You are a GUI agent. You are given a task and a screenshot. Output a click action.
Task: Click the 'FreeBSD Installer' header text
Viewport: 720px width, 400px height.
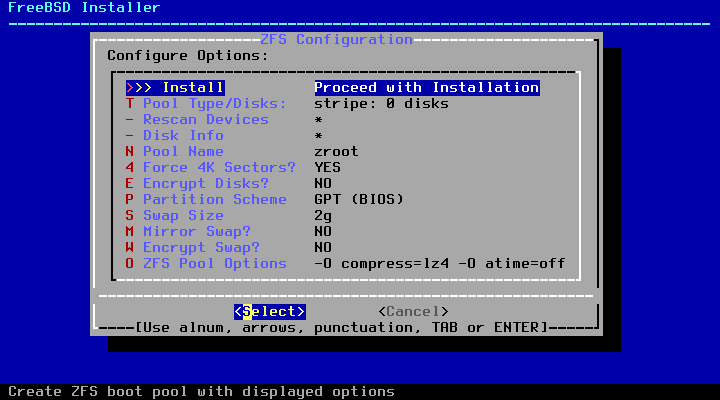point(84,7)
